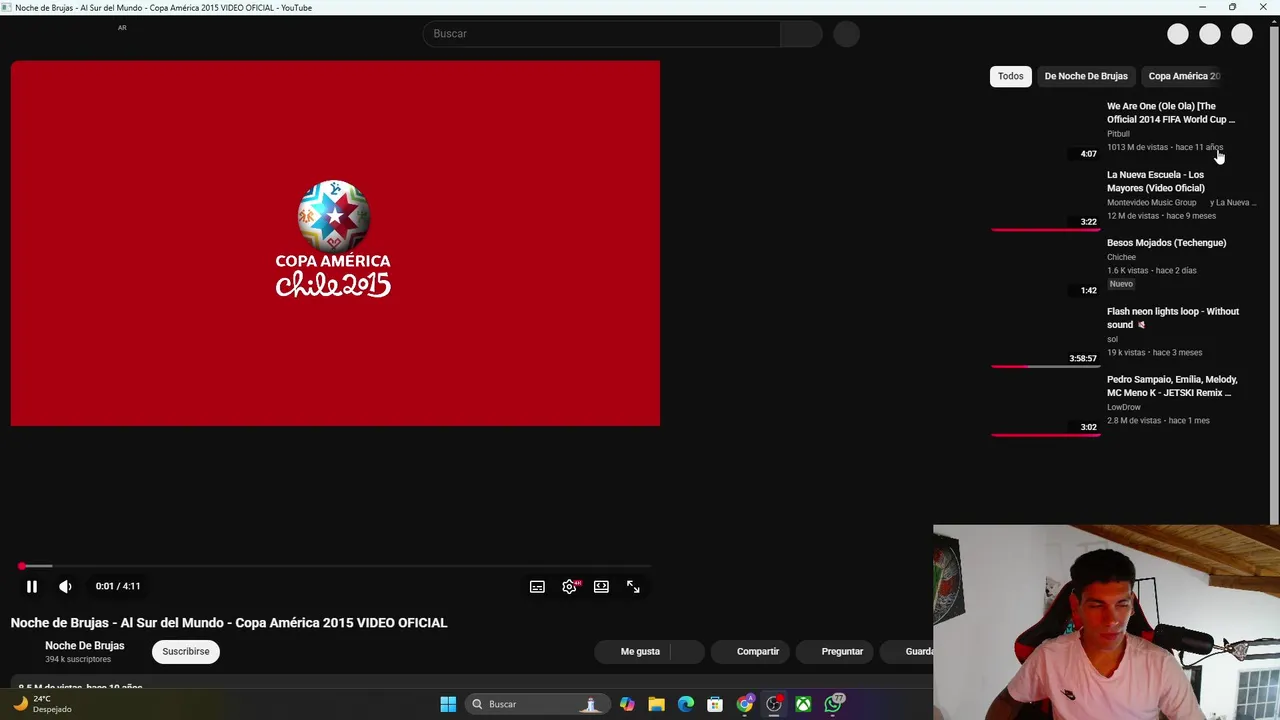Open Microsoft Edge from the taskbar
The height and width of the screenshot is (720, 1280).
pos(686,704)
